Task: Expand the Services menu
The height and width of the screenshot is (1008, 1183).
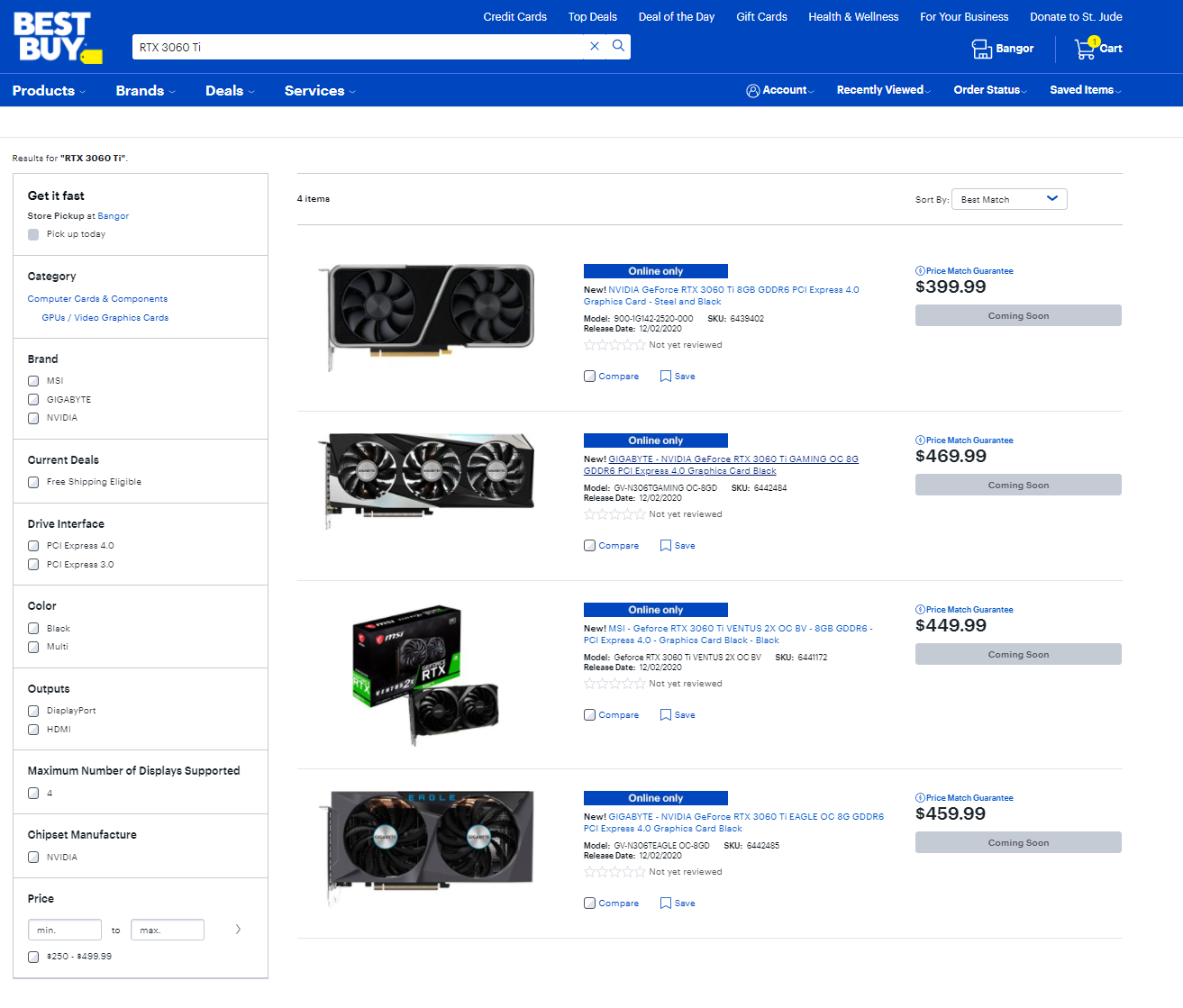Action: [x=320, y=91]
